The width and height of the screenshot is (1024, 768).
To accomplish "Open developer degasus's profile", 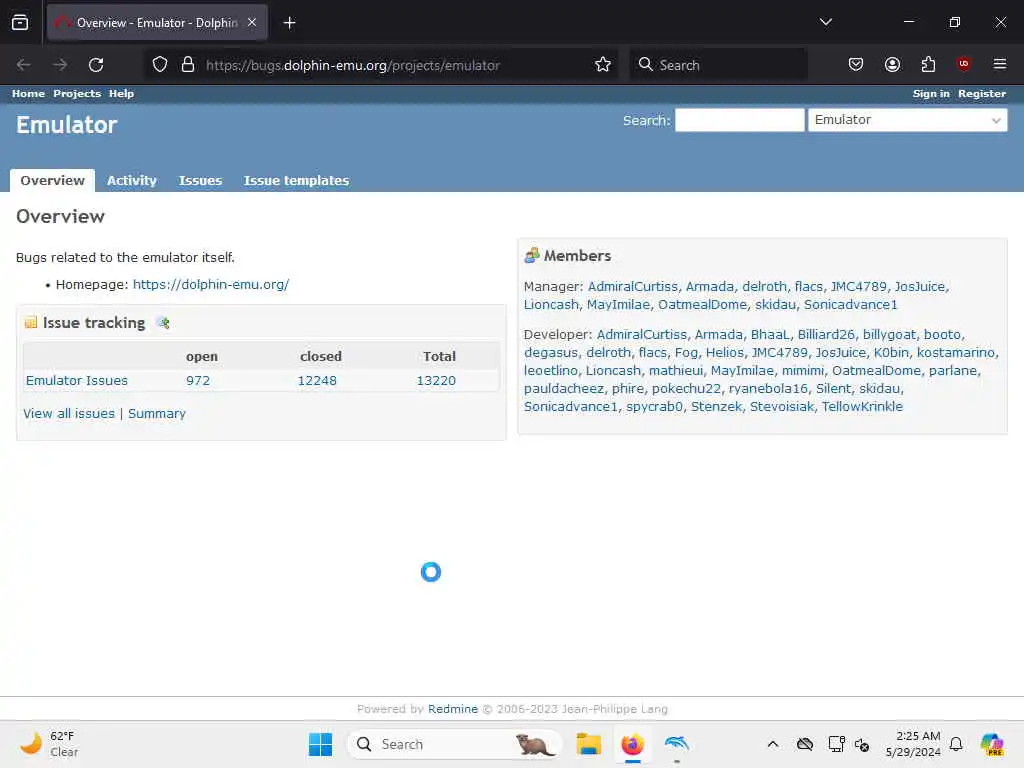I will pyautogui.click(x=551, y=353).
